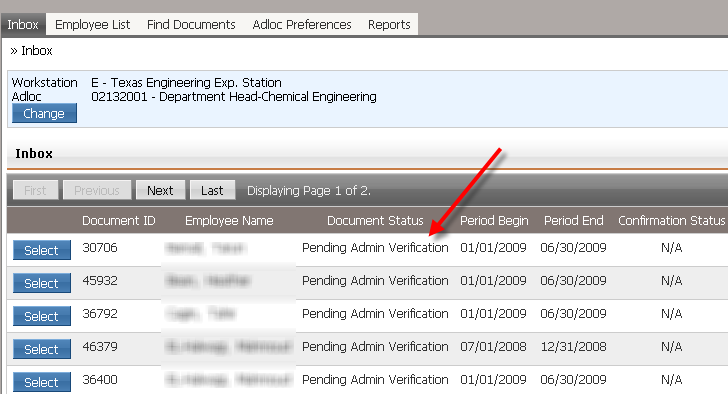Click the disabled Previous page button
The width and height of the screenshot is (728, 394).
97,190
